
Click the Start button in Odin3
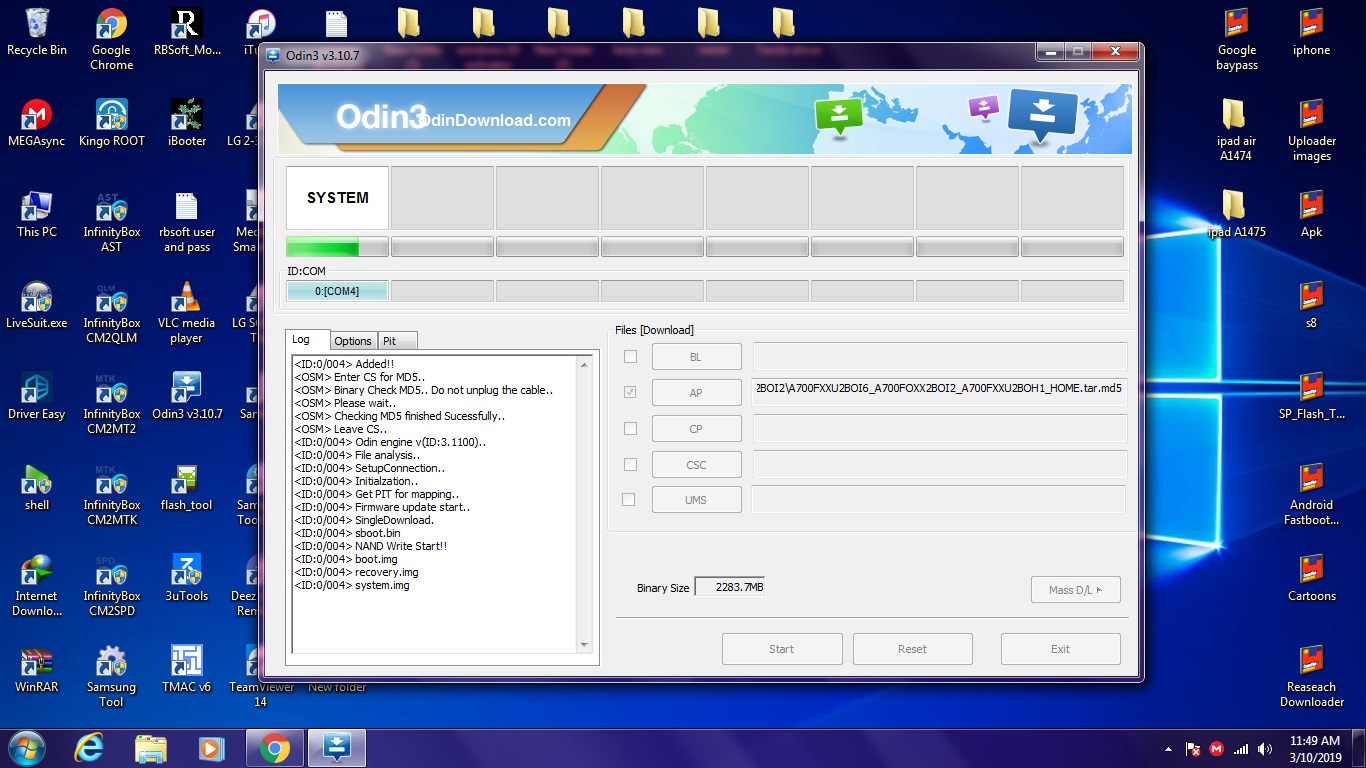[x=782, y=649]
